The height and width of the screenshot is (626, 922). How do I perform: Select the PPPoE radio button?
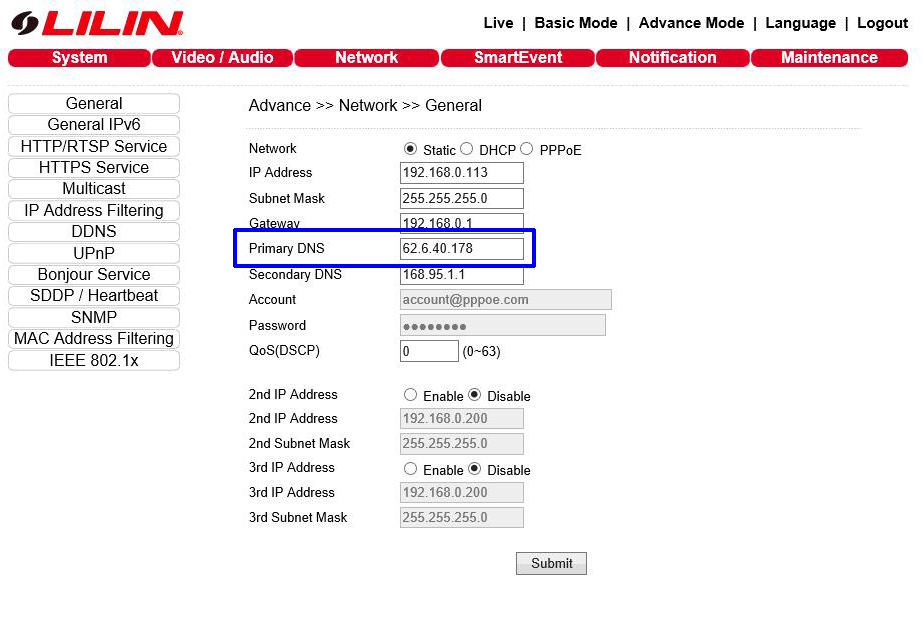click(x=527, y=149)
